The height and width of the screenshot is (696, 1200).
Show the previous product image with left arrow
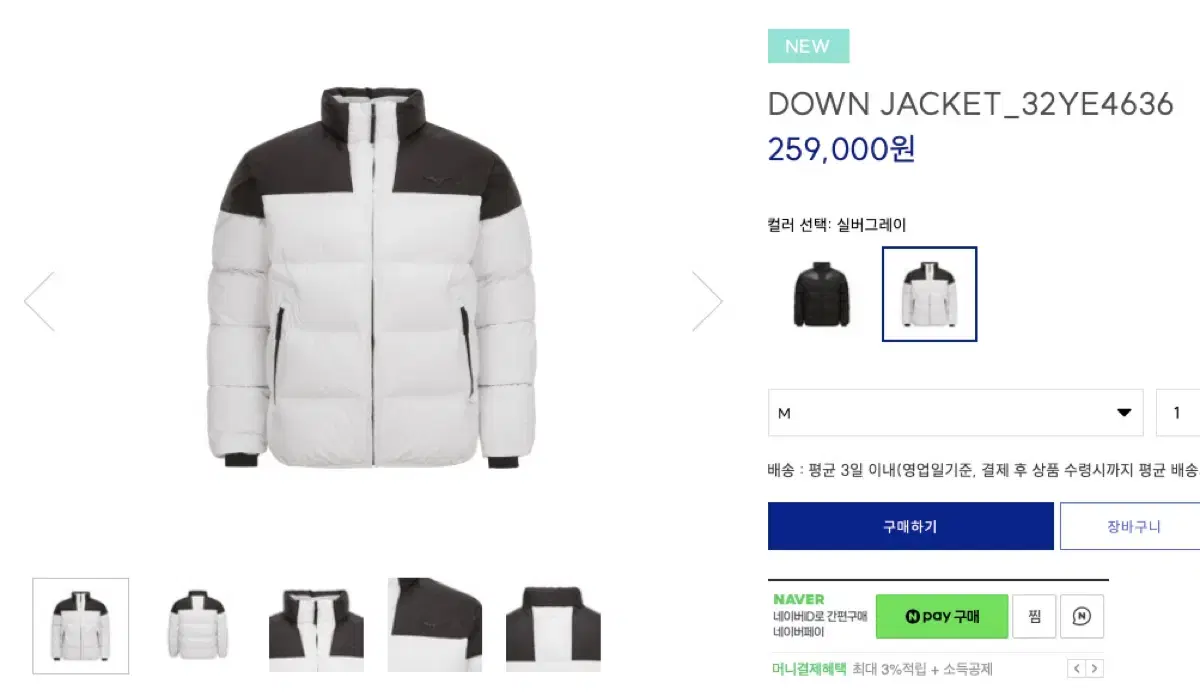coord(39,301)
